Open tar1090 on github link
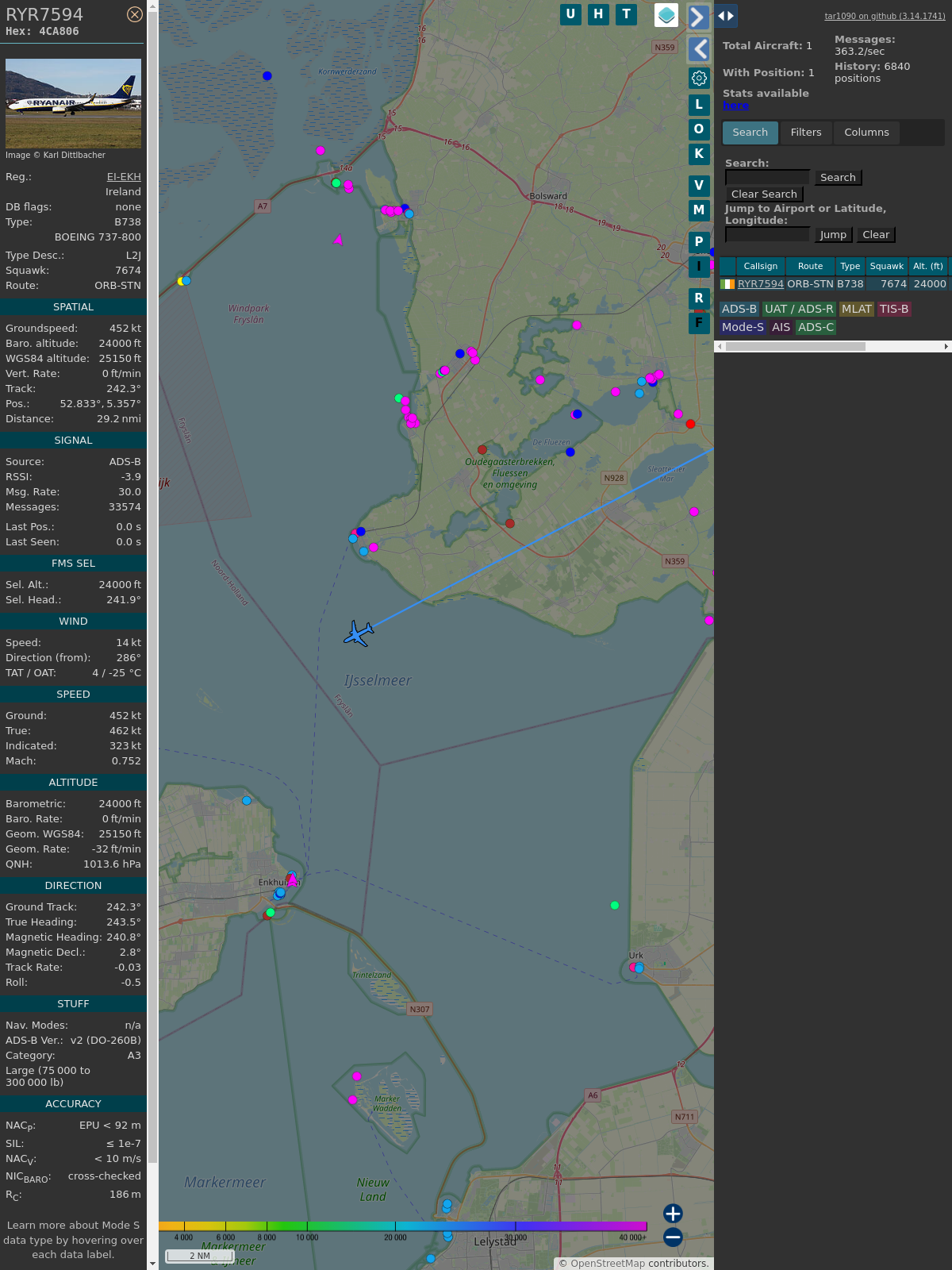This screenshot has height=1270, width=952. [x=885, y=16]
